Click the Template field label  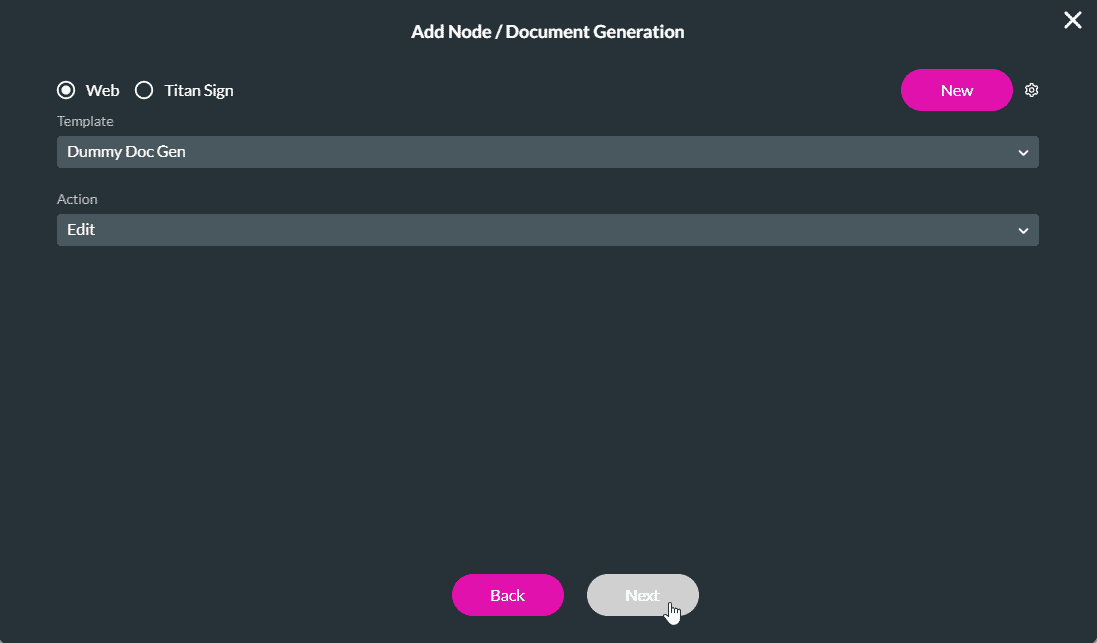coord(85,121)
